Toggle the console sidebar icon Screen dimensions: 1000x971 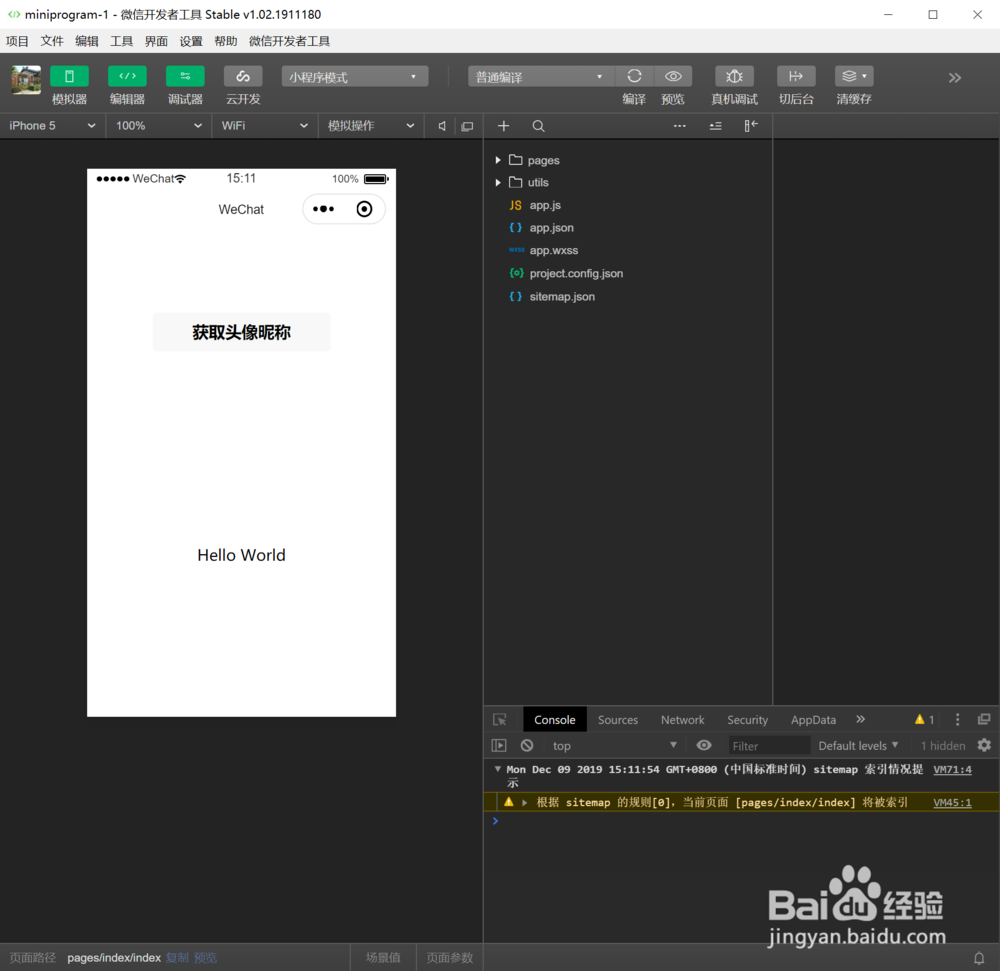pos(499,745)
